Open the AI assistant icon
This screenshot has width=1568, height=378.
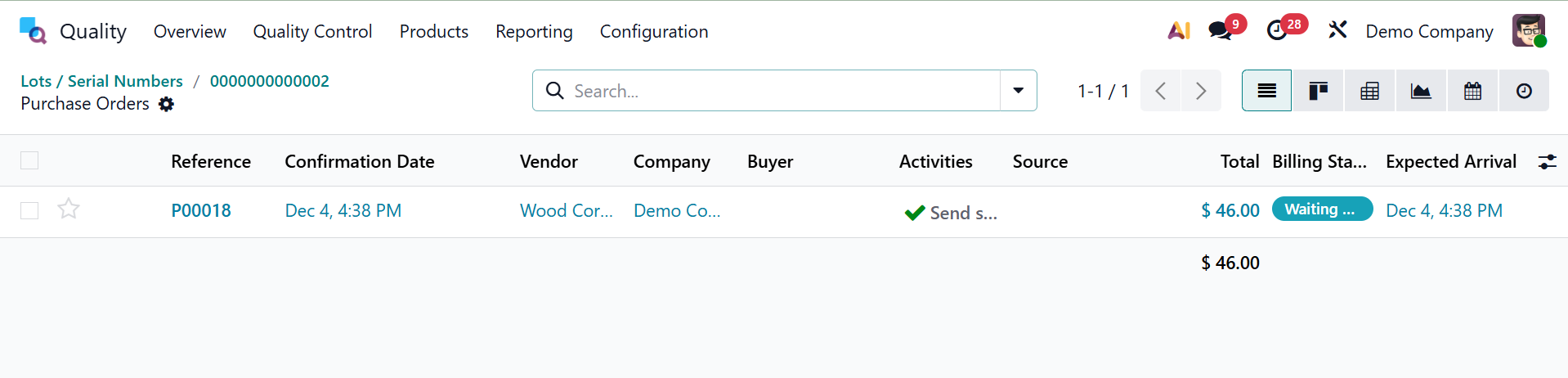pyautogui.click(x=1178, y=31)
